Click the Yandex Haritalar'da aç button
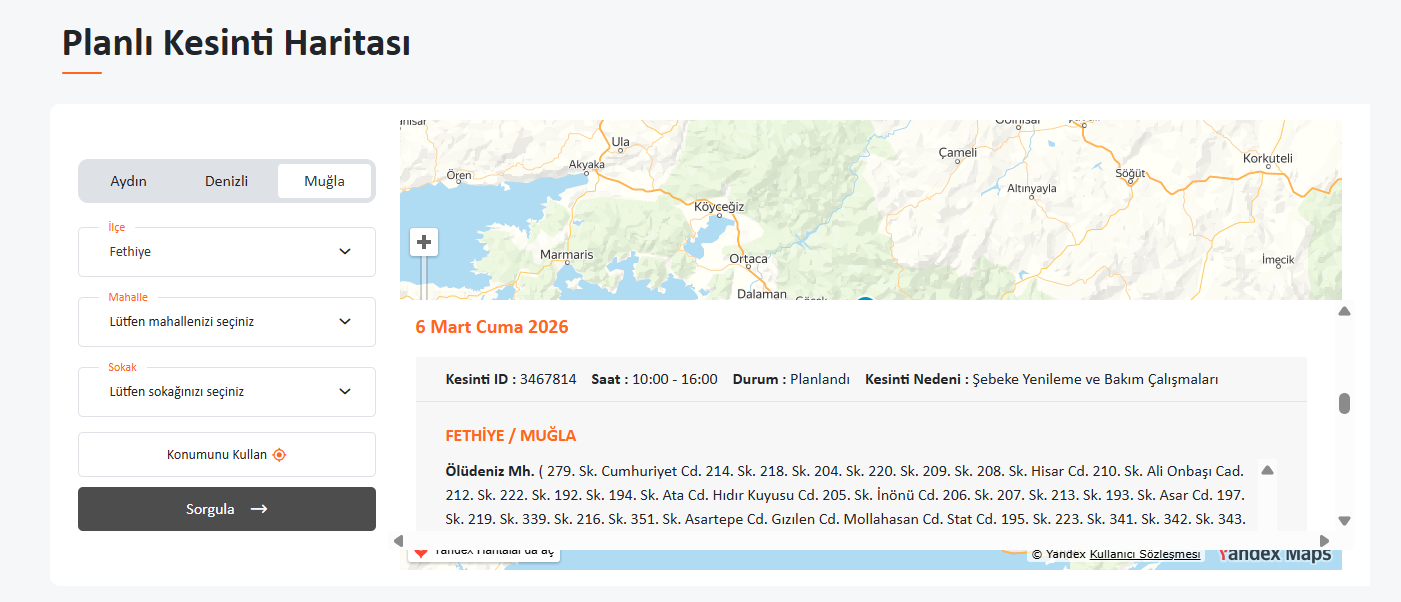The width and height of the screenshot is (1401, 602). 484,552
